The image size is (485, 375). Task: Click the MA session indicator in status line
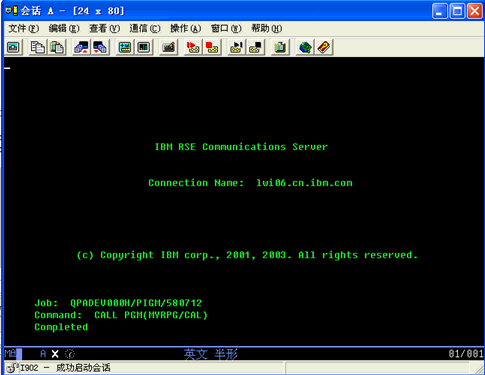click(11, 353)
